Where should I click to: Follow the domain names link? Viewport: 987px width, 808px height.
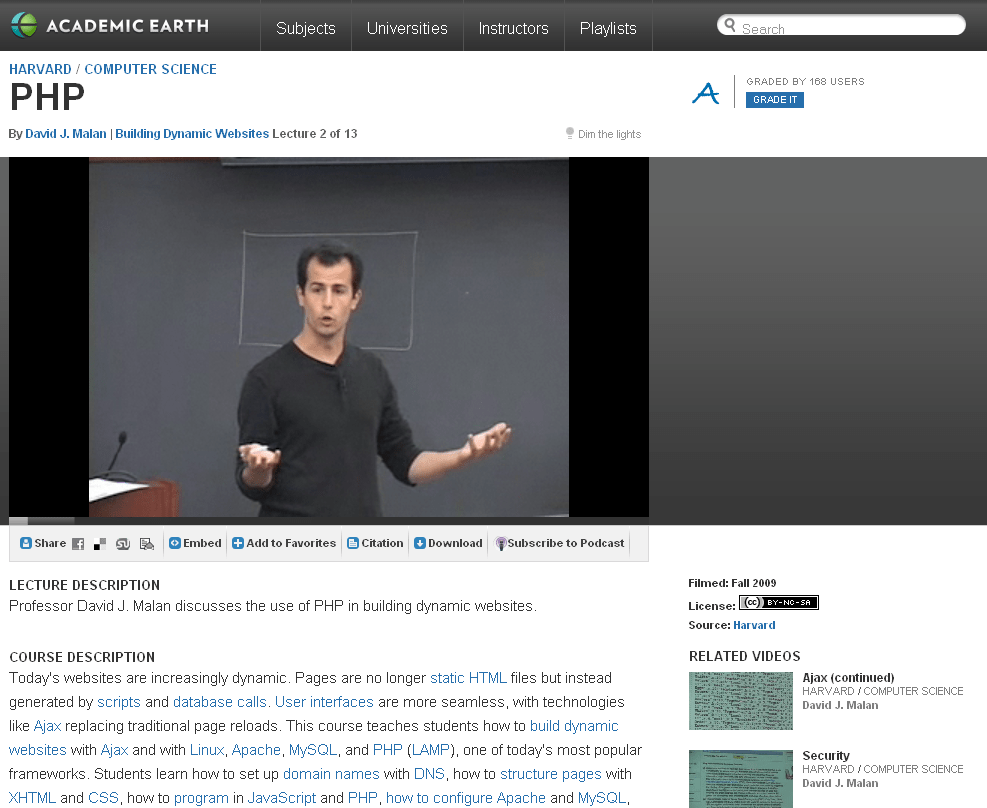click(331, 773)
